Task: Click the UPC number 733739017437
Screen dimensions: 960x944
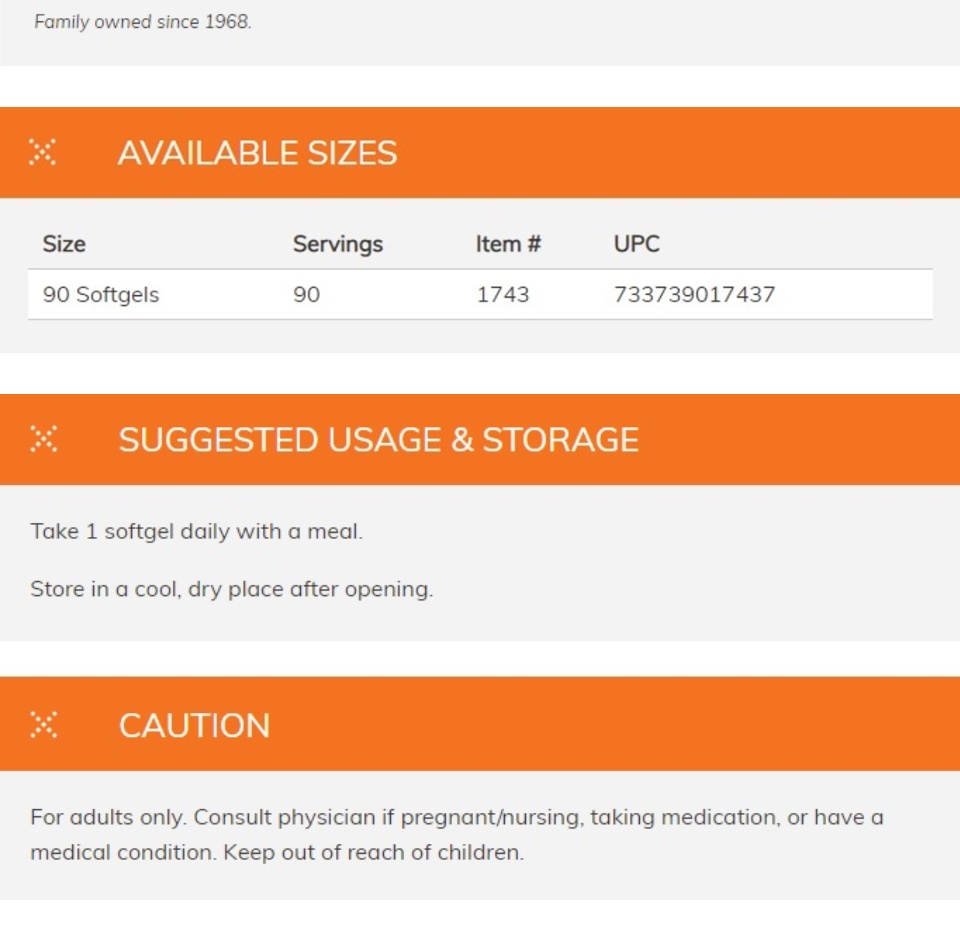Action: click(694, 294)
